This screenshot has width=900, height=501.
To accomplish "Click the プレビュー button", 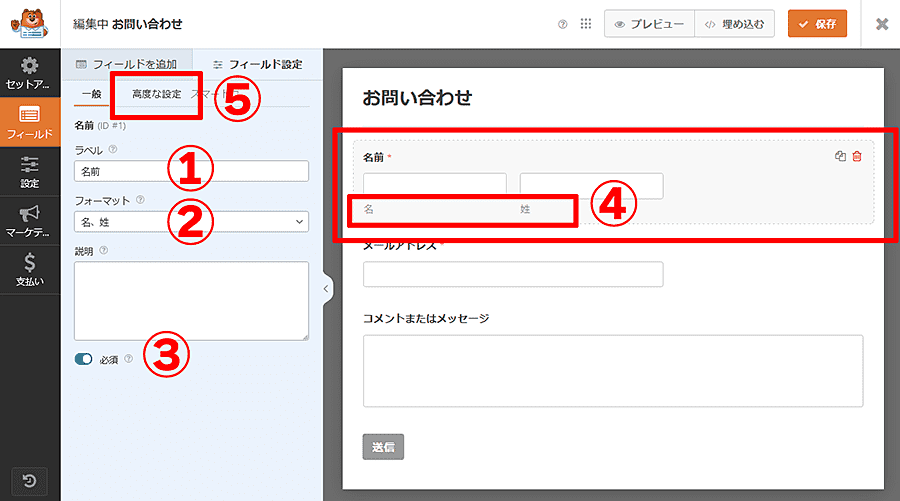I will coord(649,24).
